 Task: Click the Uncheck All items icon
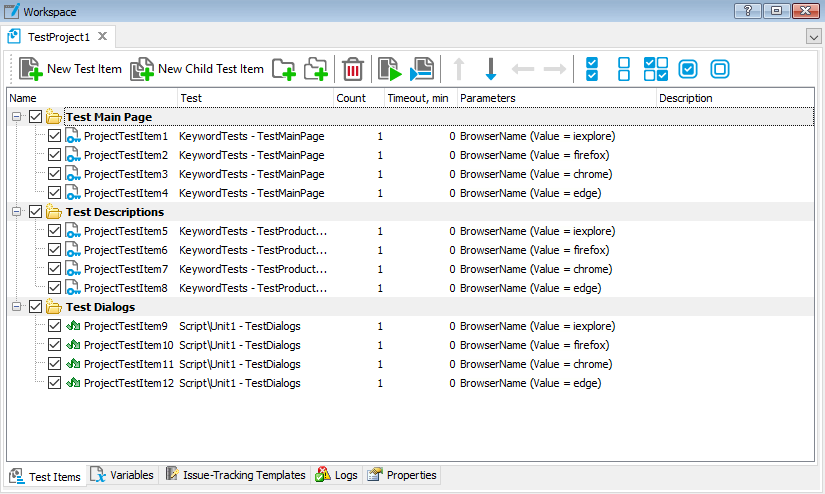click(x=624, y=69)
